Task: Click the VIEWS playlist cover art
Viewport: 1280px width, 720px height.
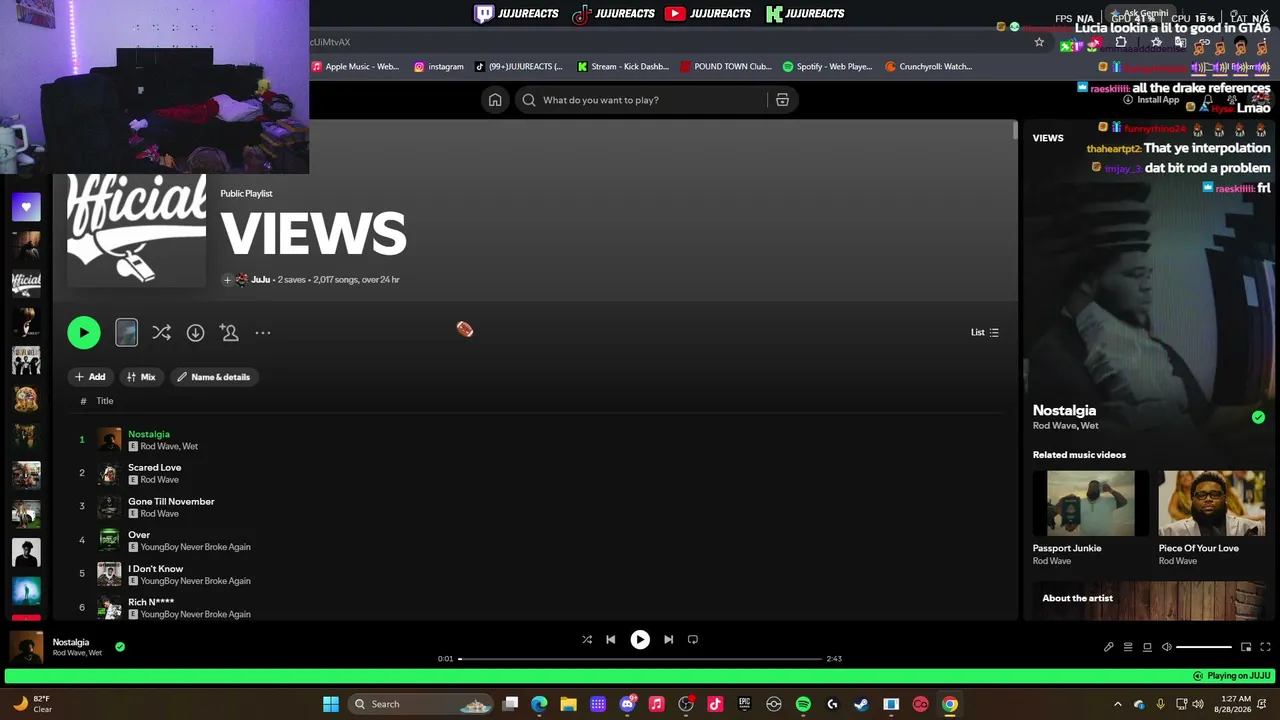Action: coord(137,231)
